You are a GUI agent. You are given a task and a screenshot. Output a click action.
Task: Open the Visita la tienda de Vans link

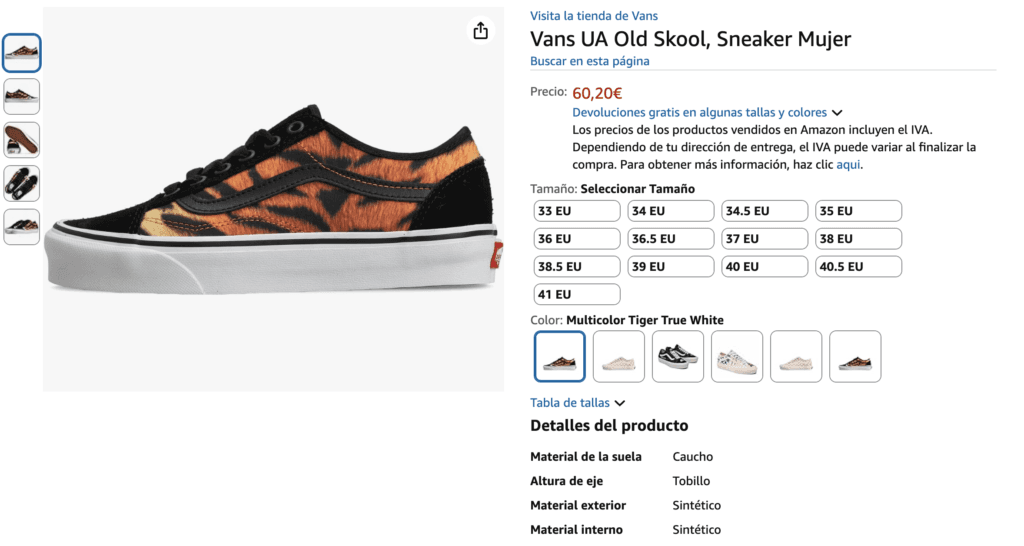tap(593, 16)
